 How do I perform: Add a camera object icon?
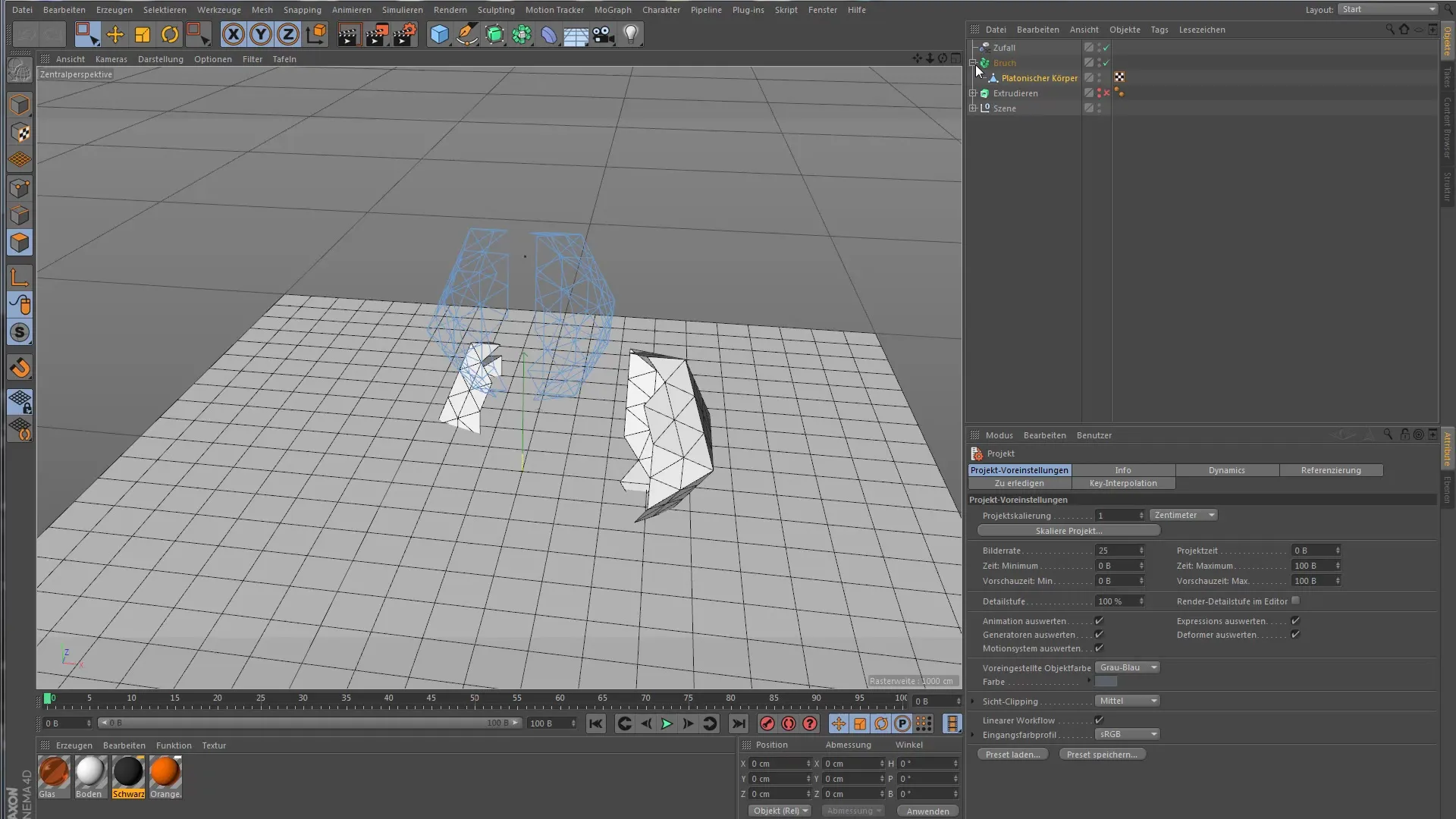tap(604, 34)
